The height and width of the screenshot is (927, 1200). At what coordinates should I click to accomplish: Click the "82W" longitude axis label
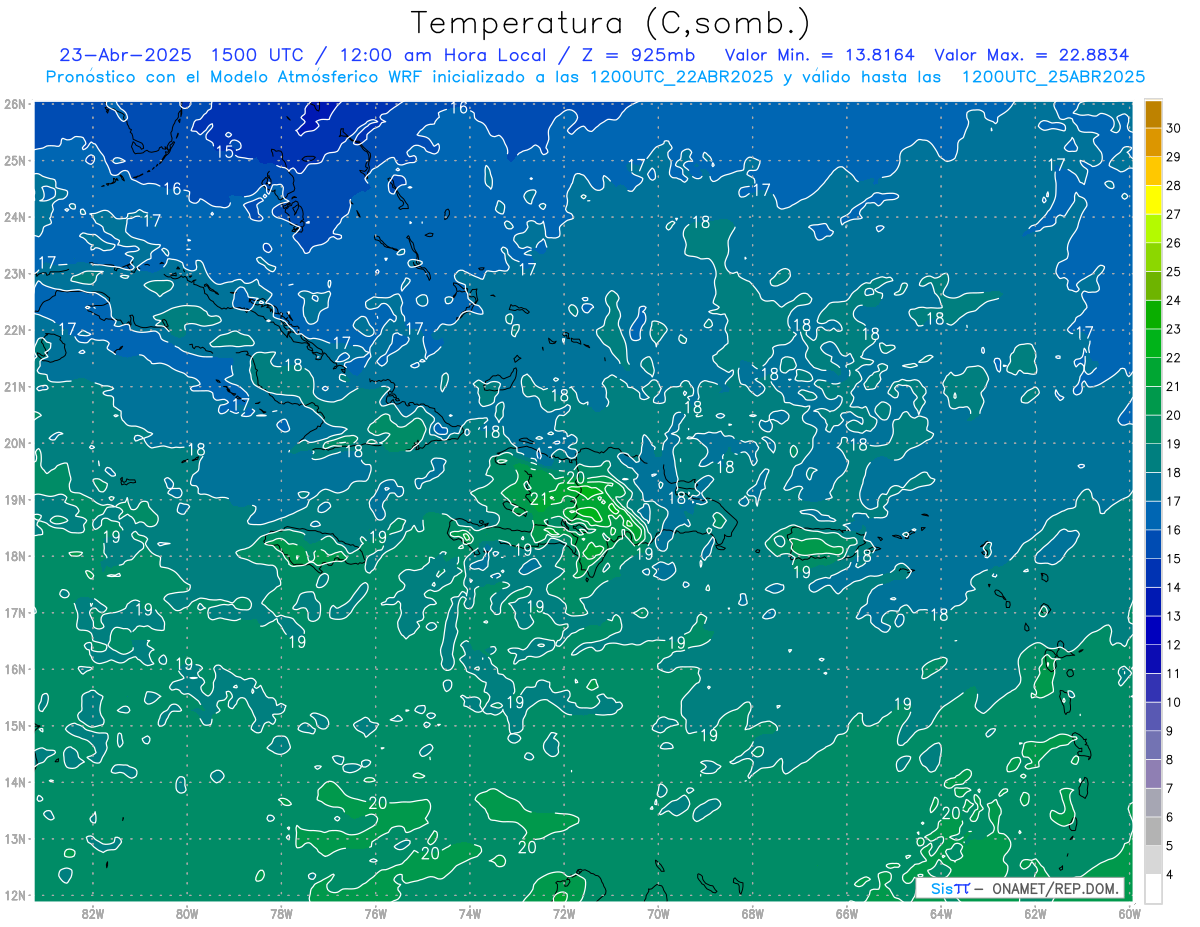[93, 913]
